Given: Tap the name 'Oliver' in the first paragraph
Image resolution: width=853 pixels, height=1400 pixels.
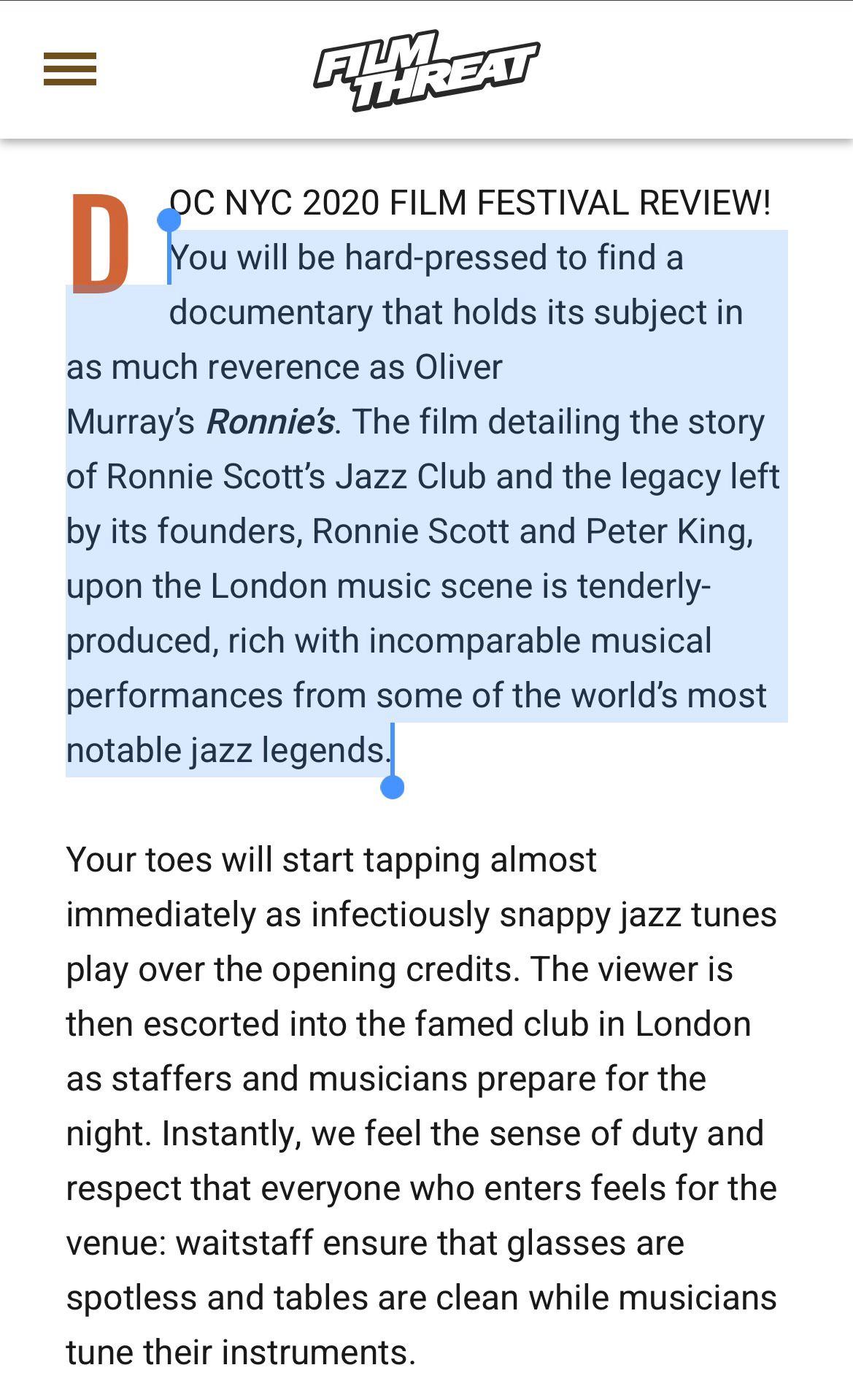Looking at the screenshot, I should (x=459, y=367).
